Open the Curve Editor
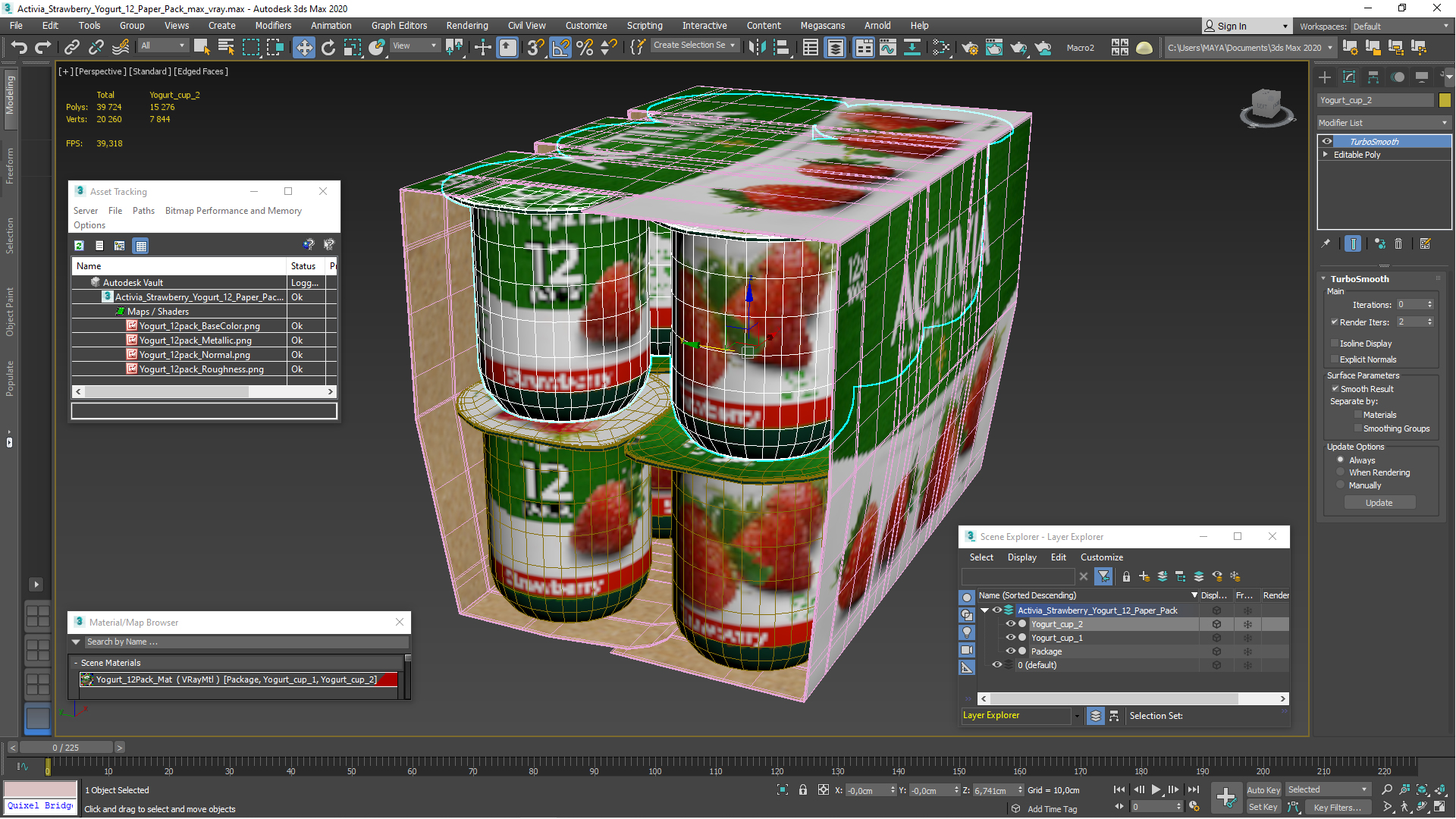The image size is (1456, 819). 888,47
